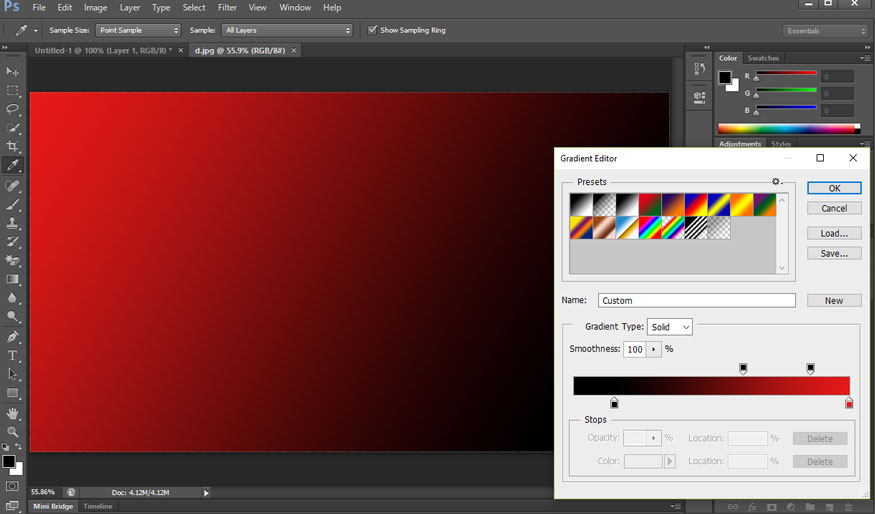Click Cancel in Gradient Editor
875x514 pixels.
pos(834,208)
